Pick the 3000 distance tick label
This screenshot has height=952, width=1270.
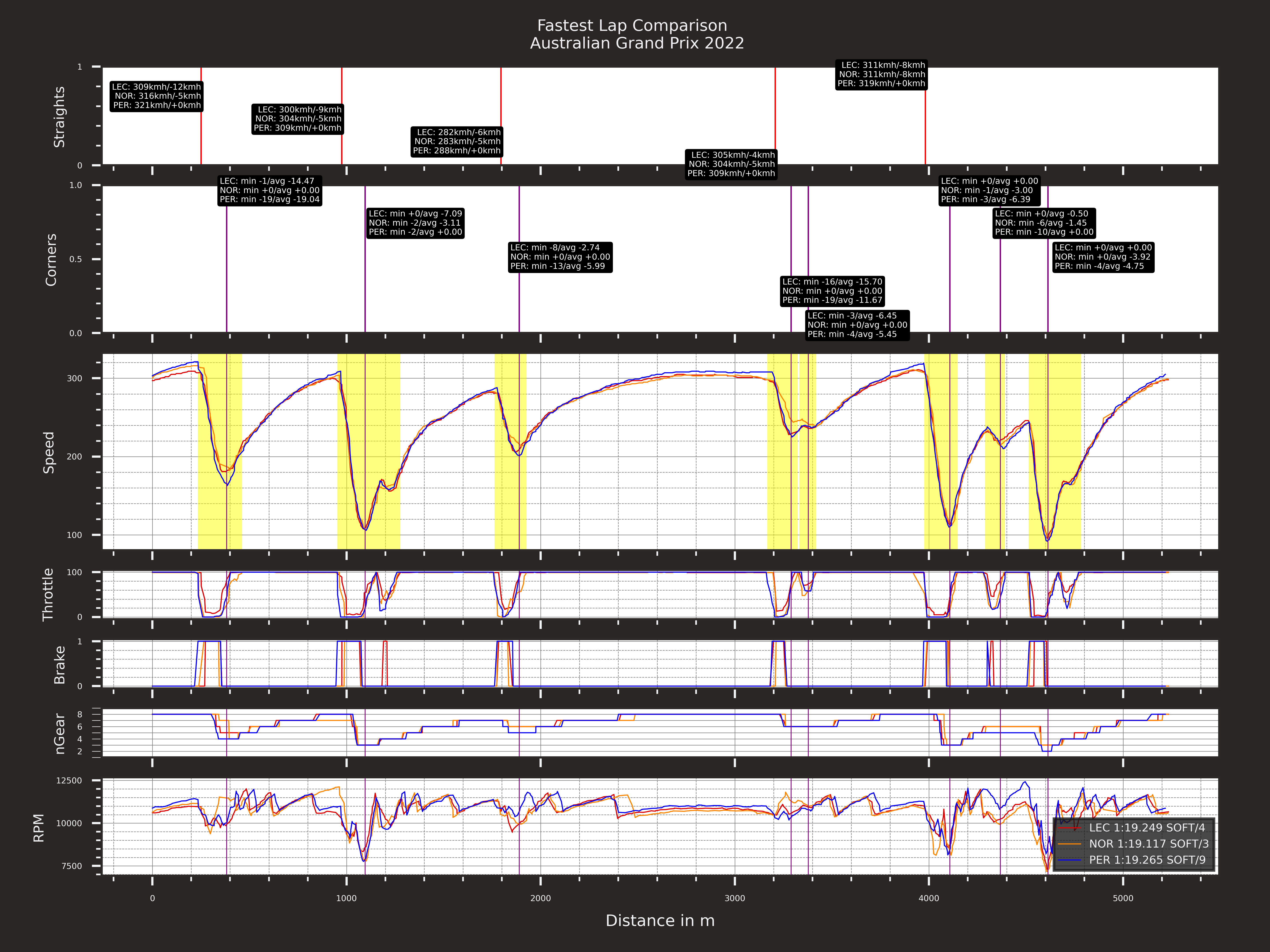tap(735, 899)
